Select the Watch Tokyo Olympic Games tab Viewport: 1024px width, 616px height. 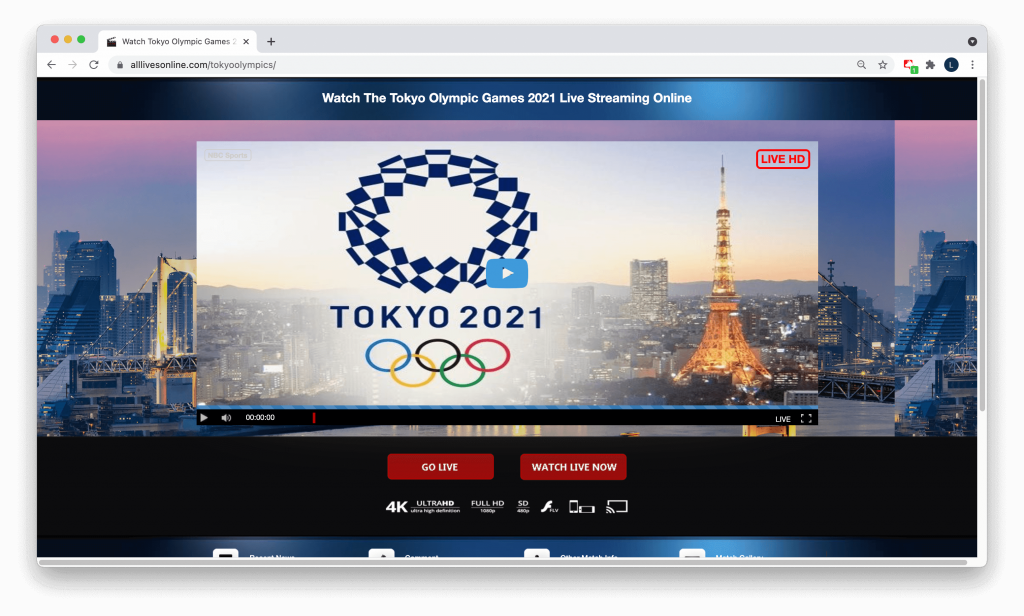tap(177, 41)
